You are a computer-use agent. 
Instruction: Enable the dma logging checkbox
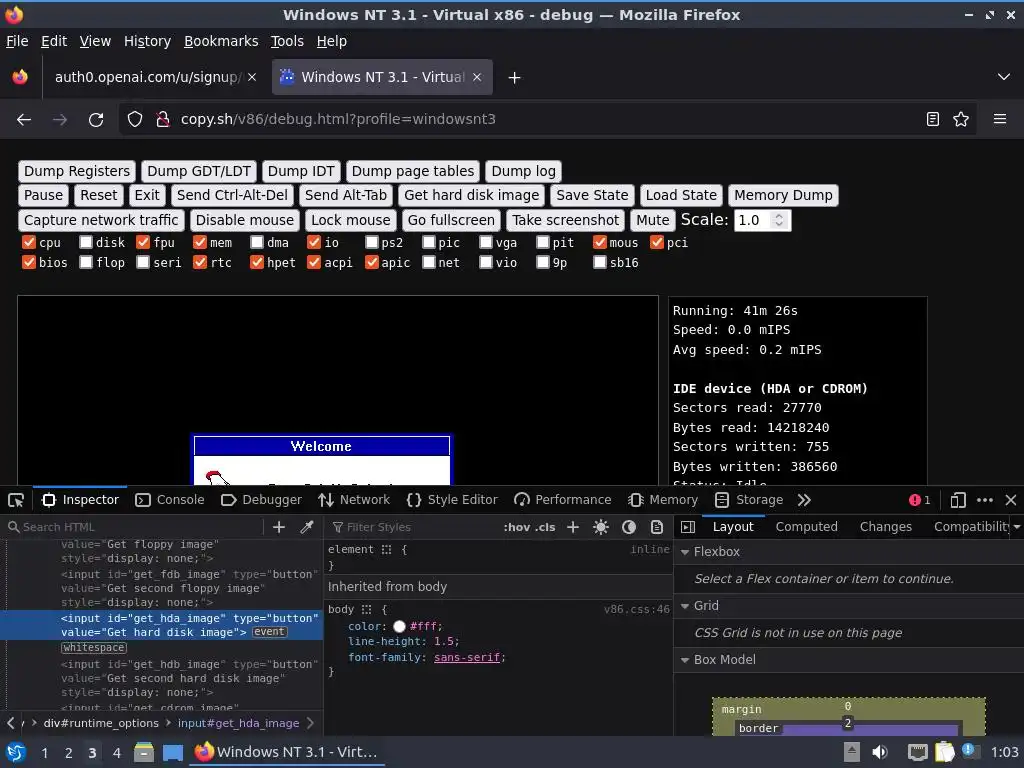pos(257,242)
